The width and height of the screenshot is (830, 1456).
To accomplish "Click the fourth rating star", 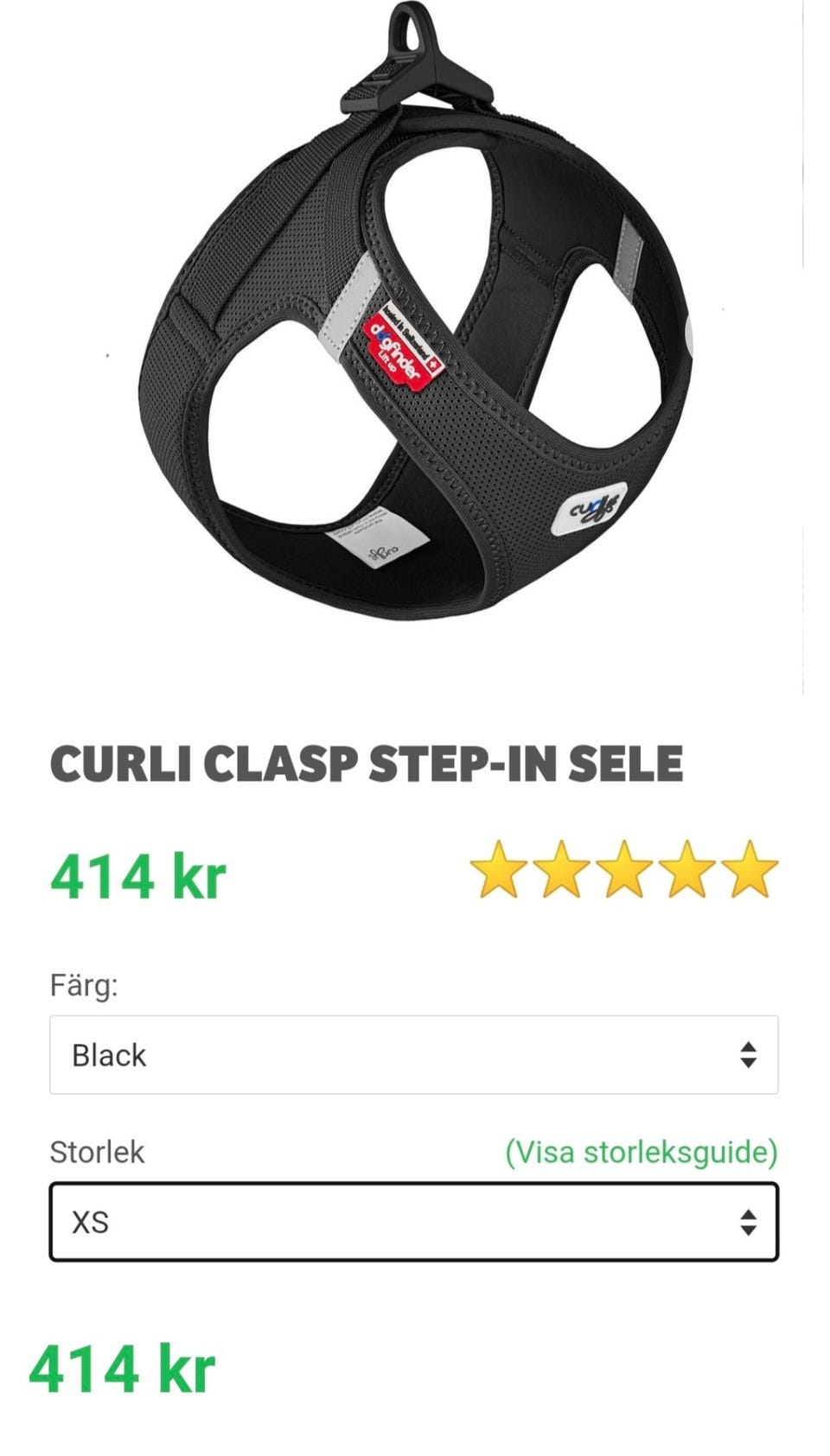I will pyautogui.click(x=687, y=868).
